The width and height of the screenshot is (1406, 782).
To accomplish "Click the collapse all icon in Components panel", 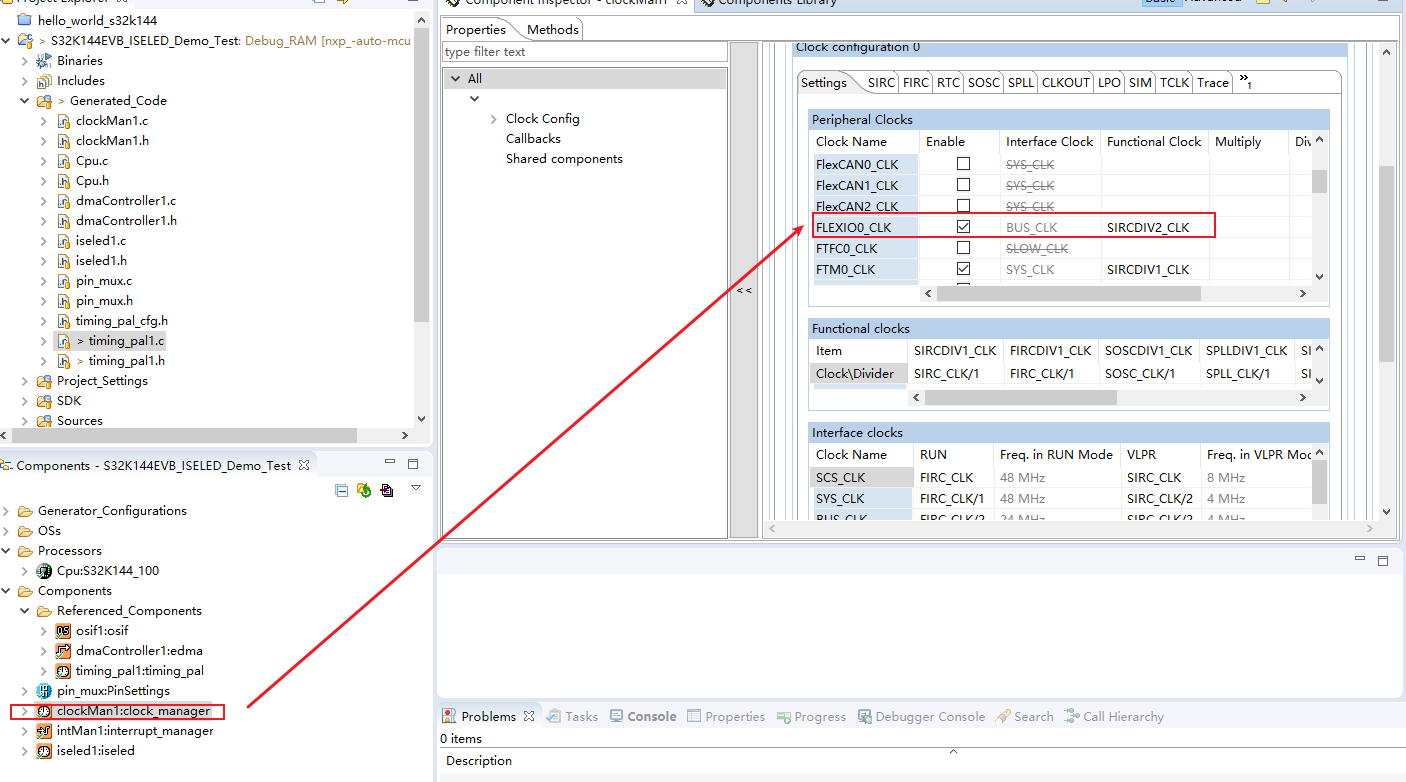I will 342,490.
